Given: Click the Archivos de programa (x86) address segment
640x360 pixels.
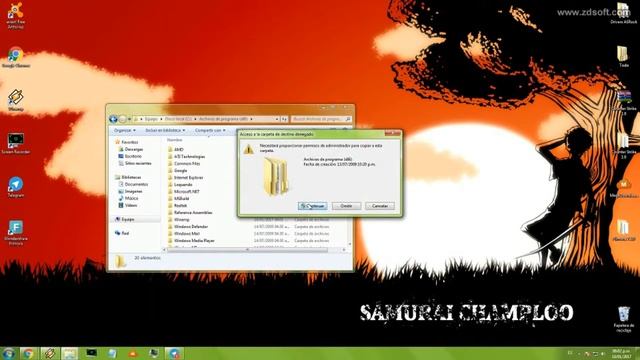Looking at the screenshot, I should pyautogui.click(x=223, y=119).
